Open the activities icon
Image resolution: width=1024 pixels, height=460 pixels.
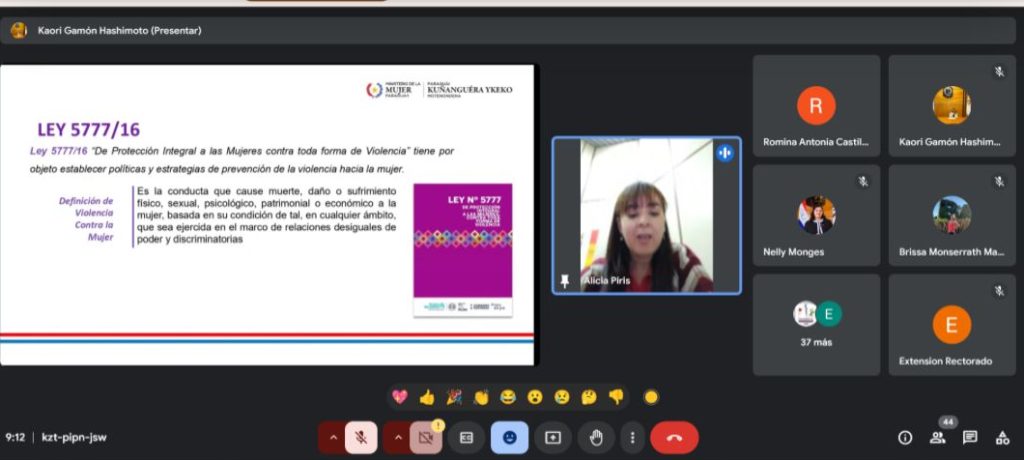(1002, 437)
